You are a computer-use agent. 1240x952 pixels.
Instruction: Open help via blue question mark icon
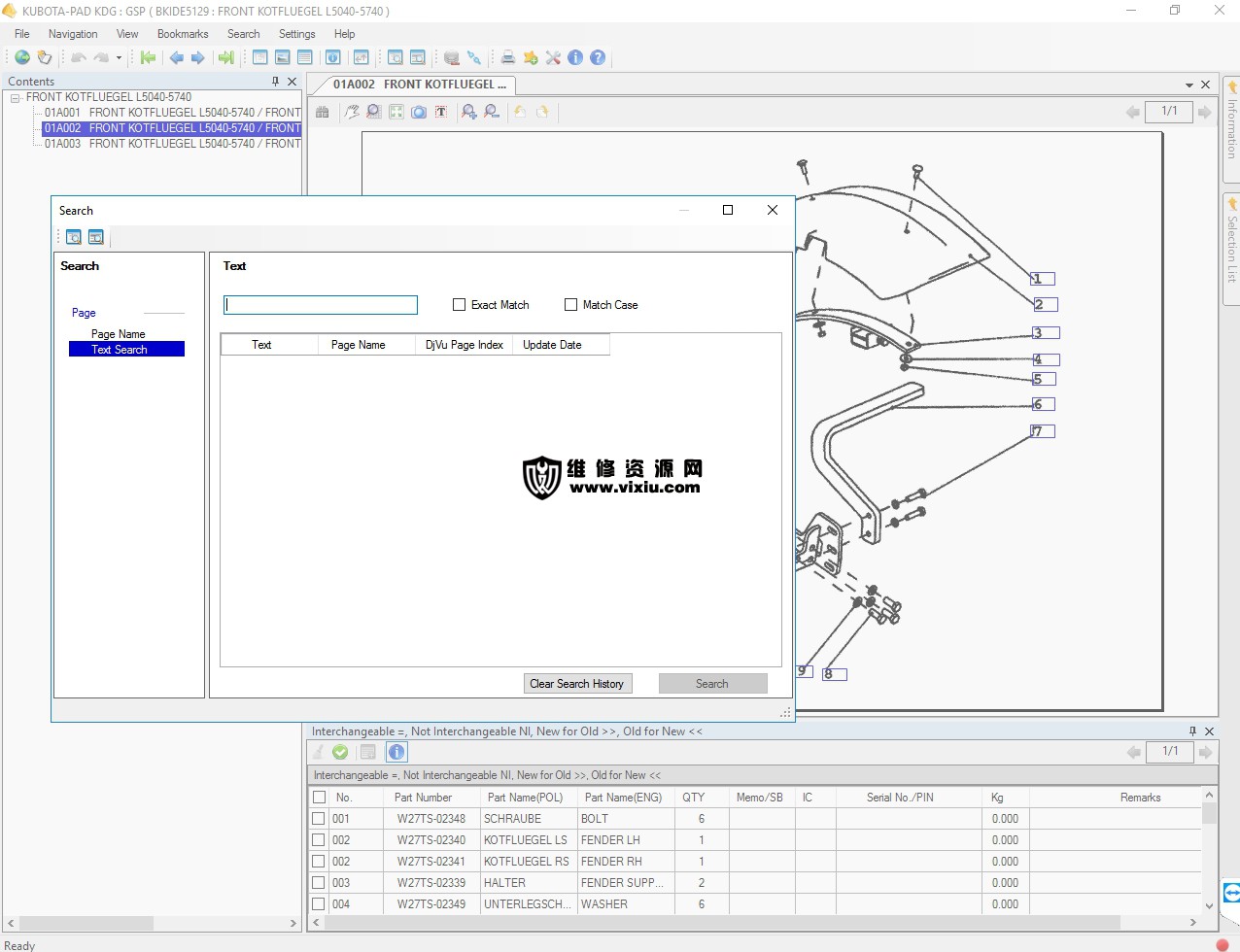pos(598,57)
